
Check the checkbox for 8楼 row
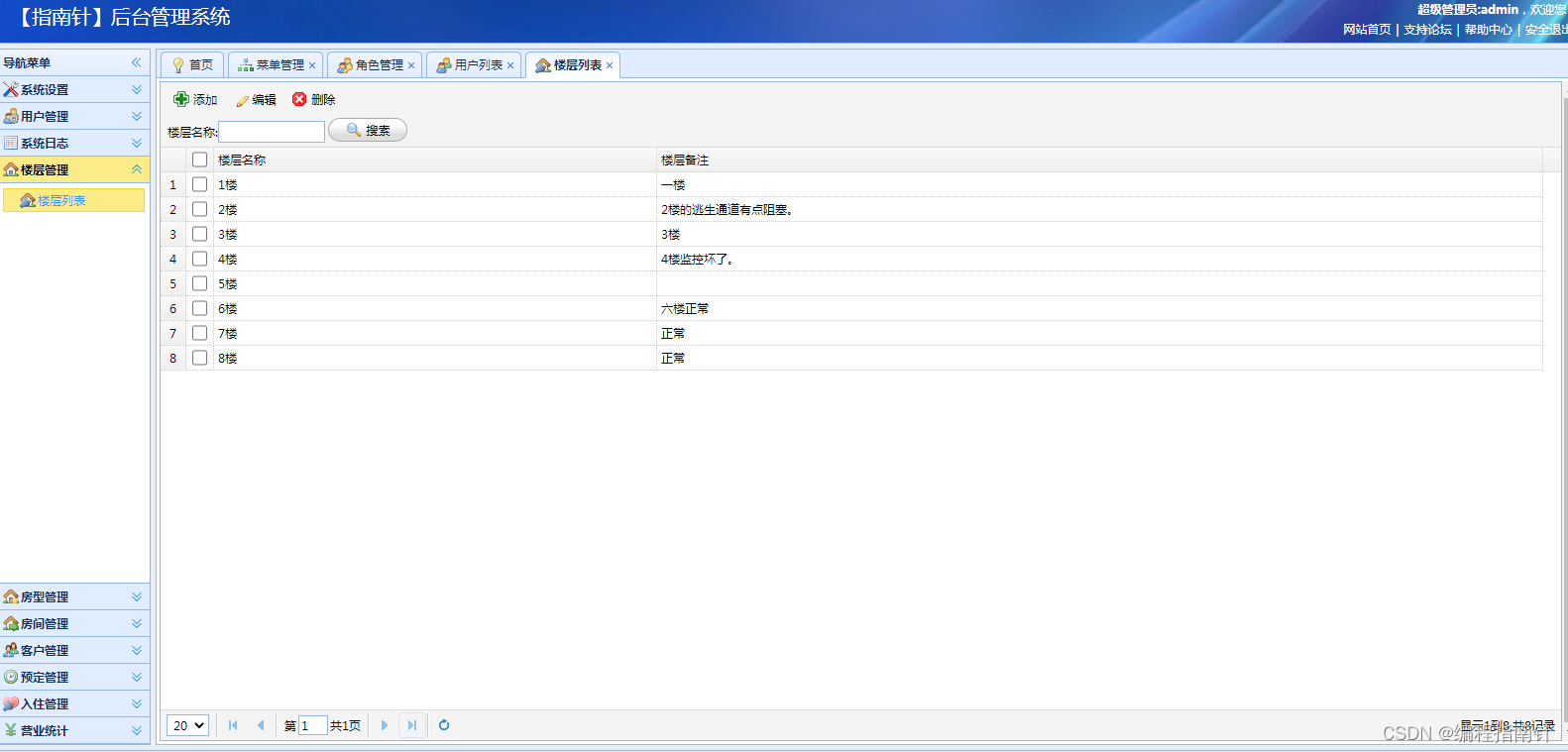199,358
